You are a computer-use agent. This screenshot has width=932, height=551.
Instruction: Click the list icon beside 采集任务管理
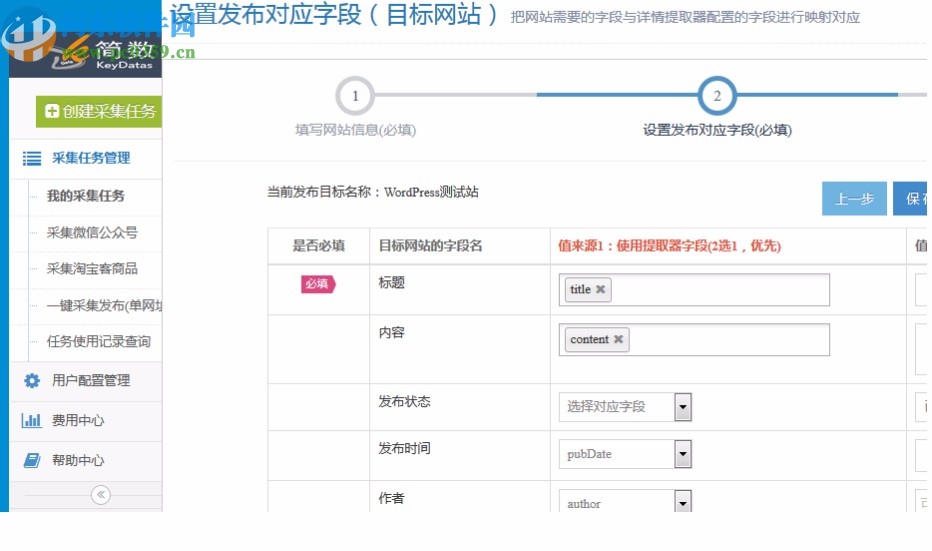[32, 158]
